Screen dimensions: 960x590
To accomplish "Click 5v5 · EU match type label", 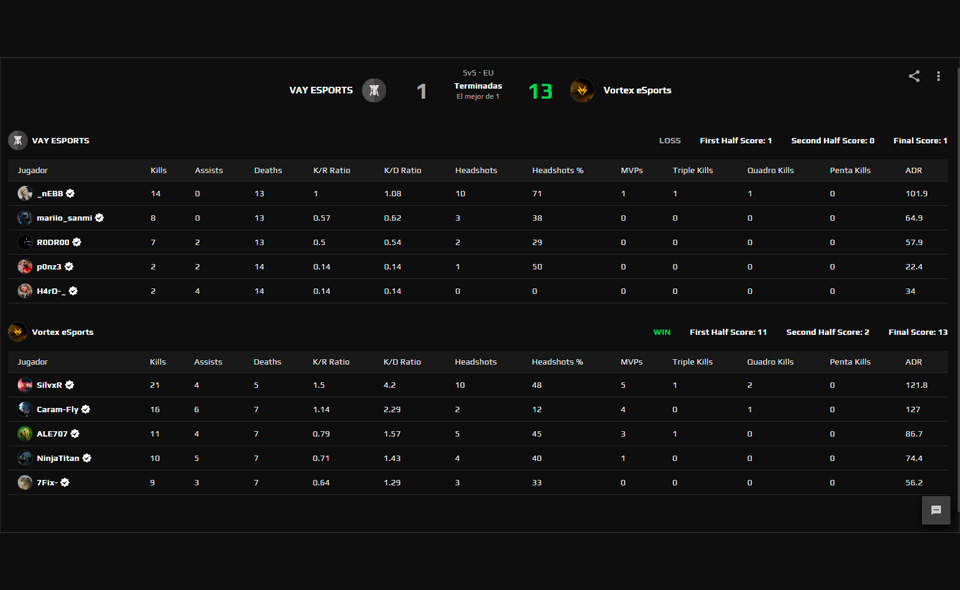I will [x=478, y=73].
